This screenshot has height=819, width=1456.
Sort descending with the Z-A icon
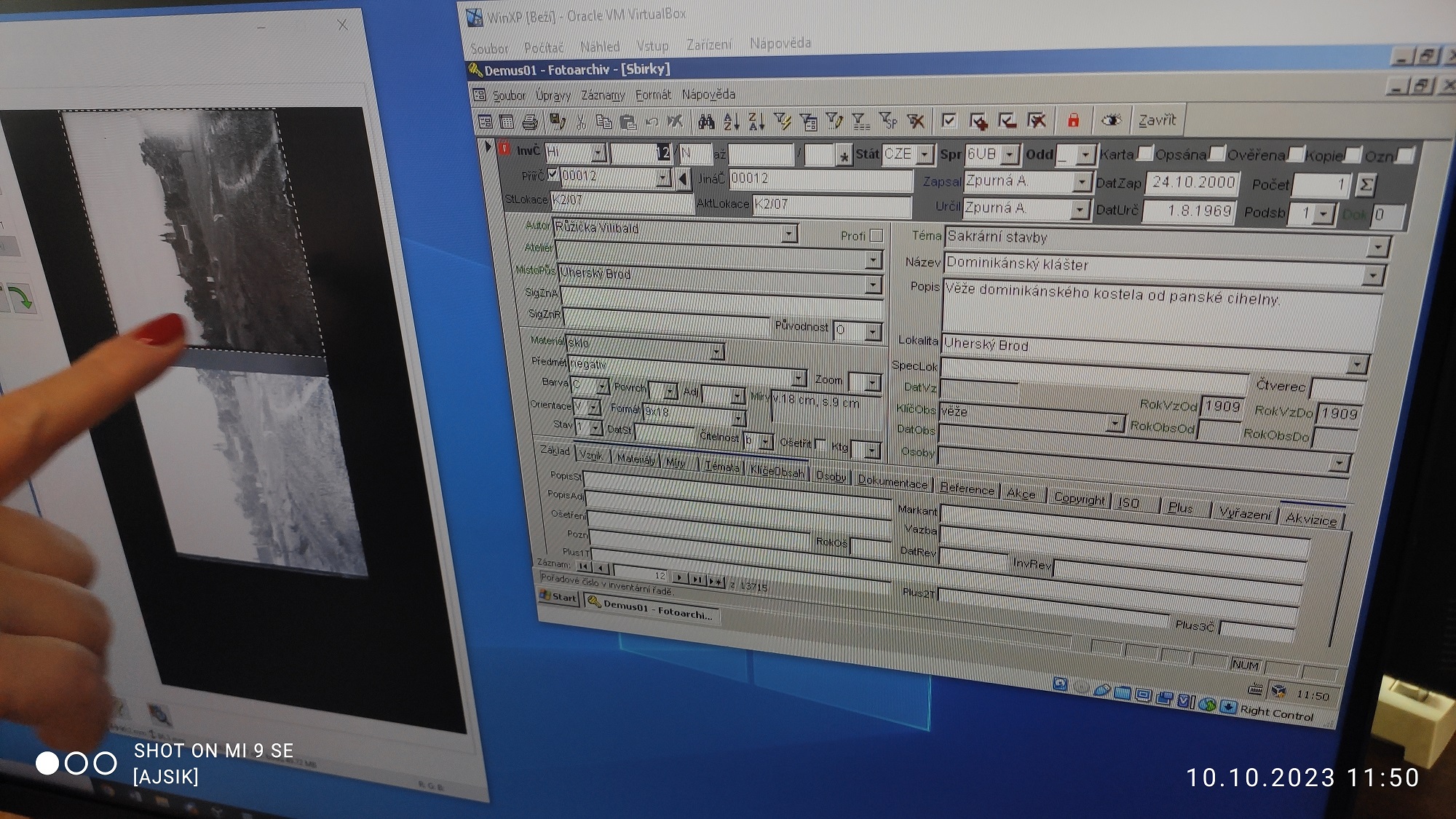(756, 122)
